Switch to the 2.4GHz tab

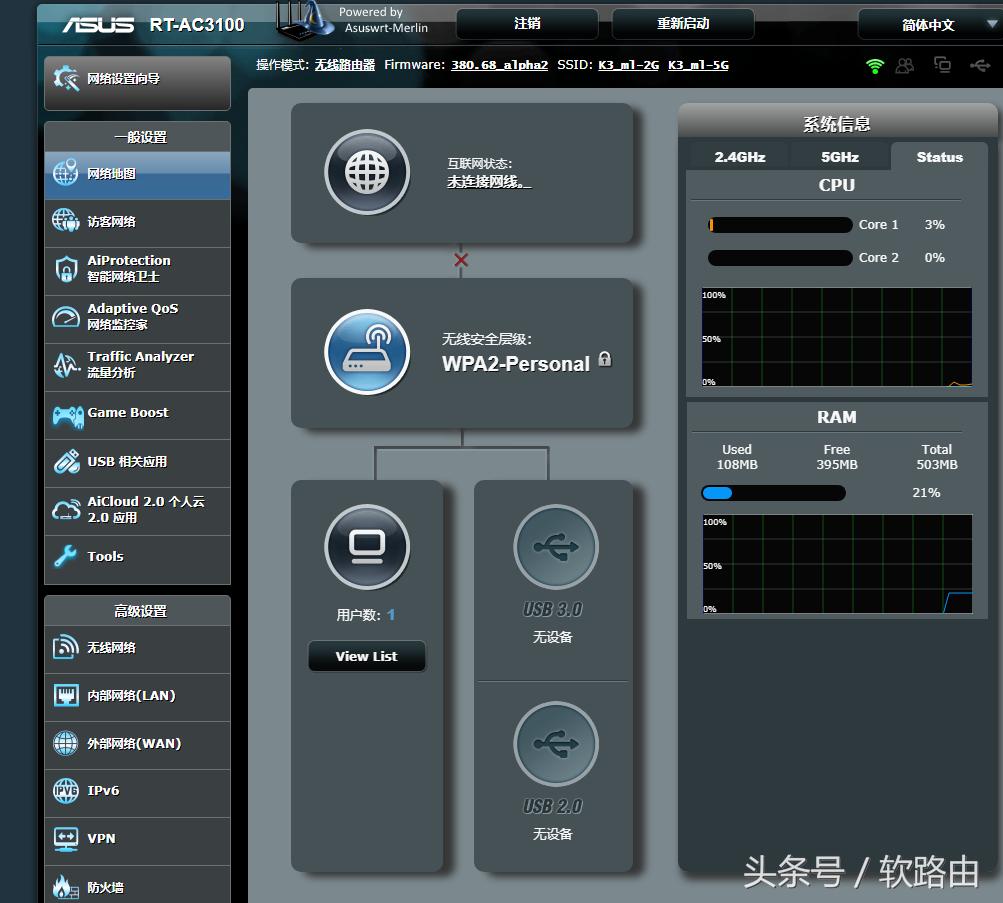pos(739,157)
